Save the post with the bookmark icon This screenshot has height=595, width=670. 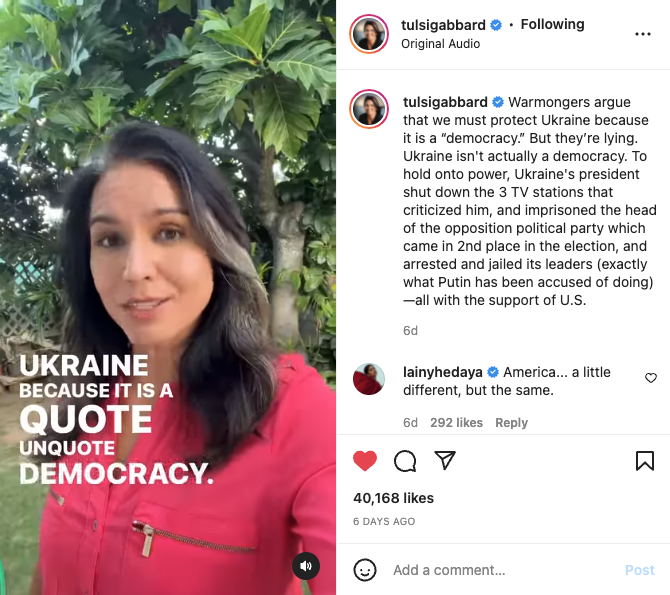(x=645, y=461)
